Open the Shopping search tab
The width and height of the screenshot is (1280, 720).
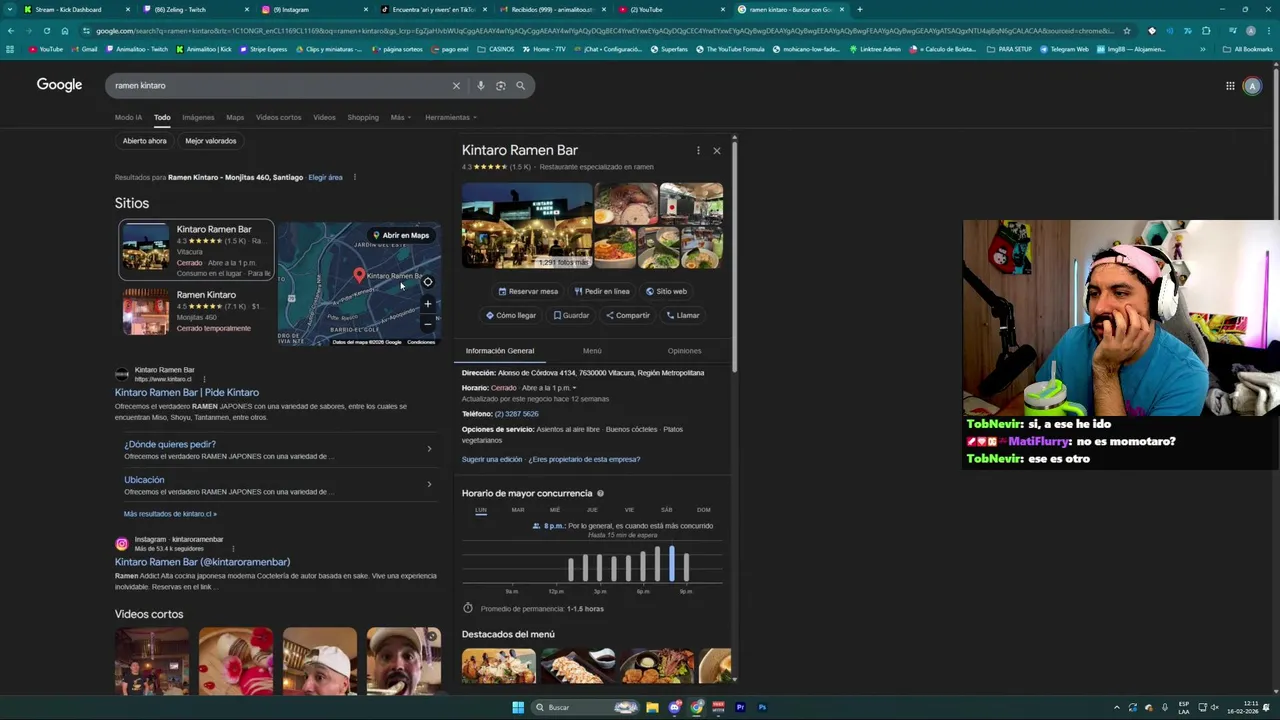click(363, 117)
